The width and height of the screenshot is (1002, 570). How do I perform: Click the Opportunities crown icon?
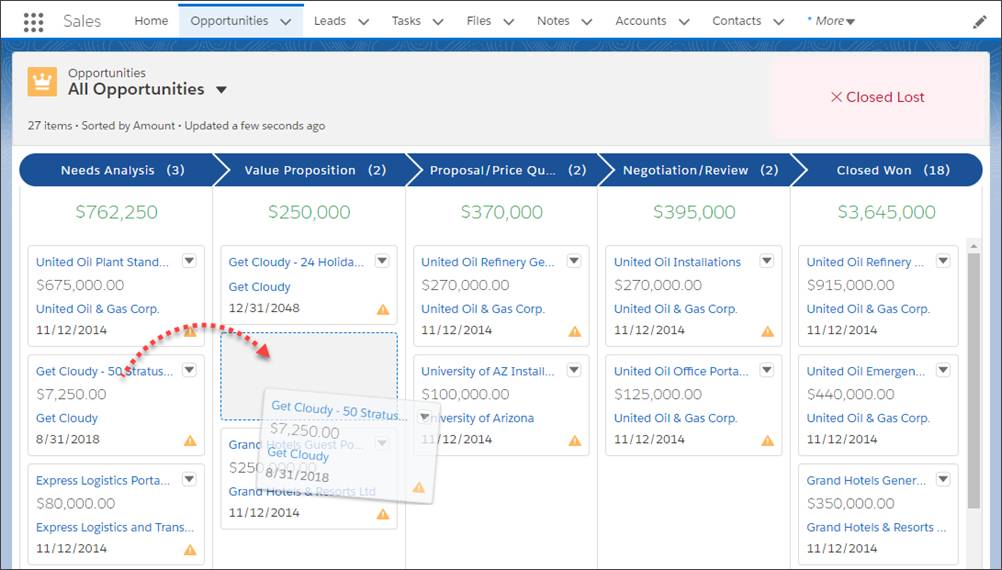[x=42, y=82]
